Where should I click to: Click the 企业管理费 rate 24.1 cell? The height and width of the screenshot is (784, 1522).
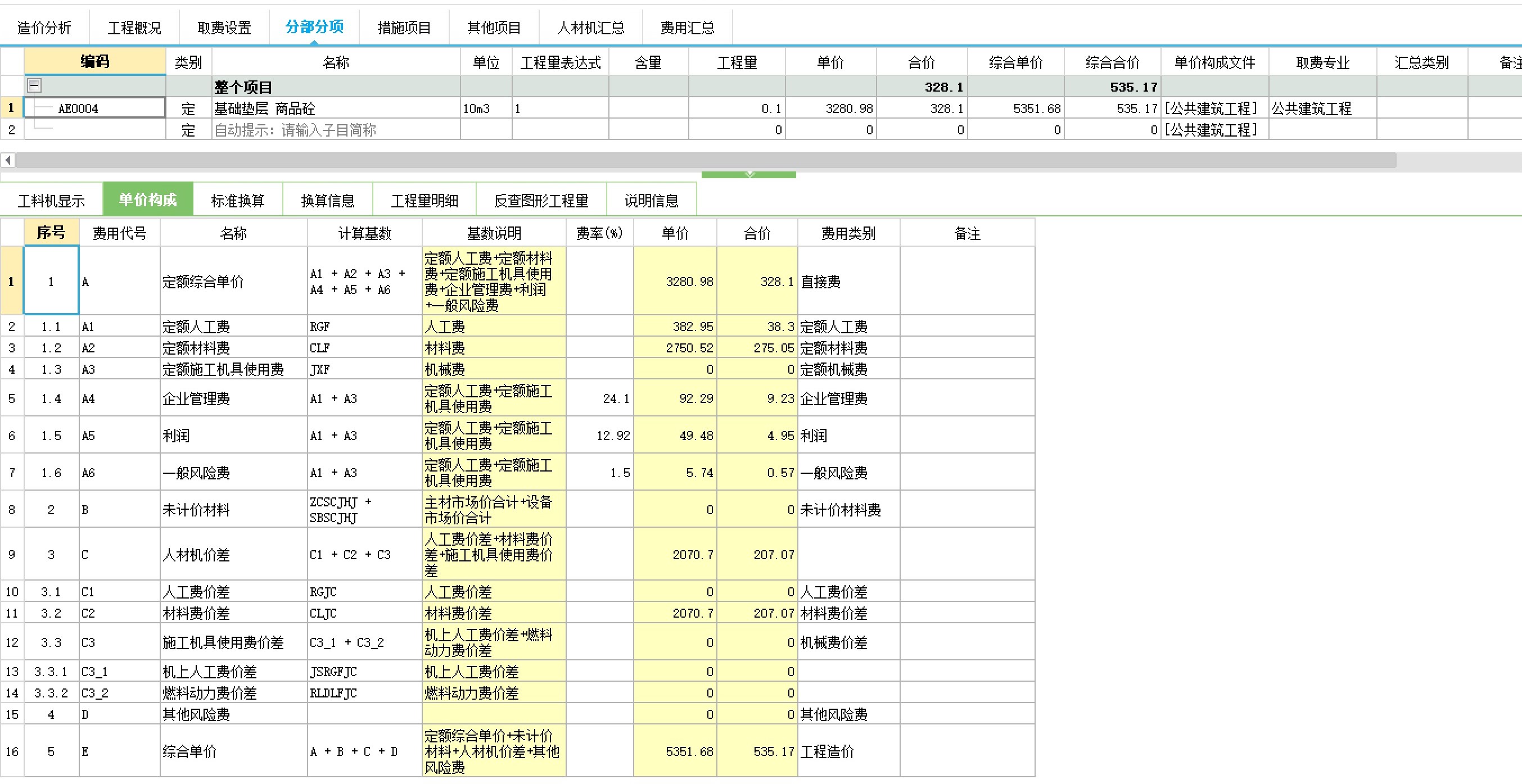599,398
